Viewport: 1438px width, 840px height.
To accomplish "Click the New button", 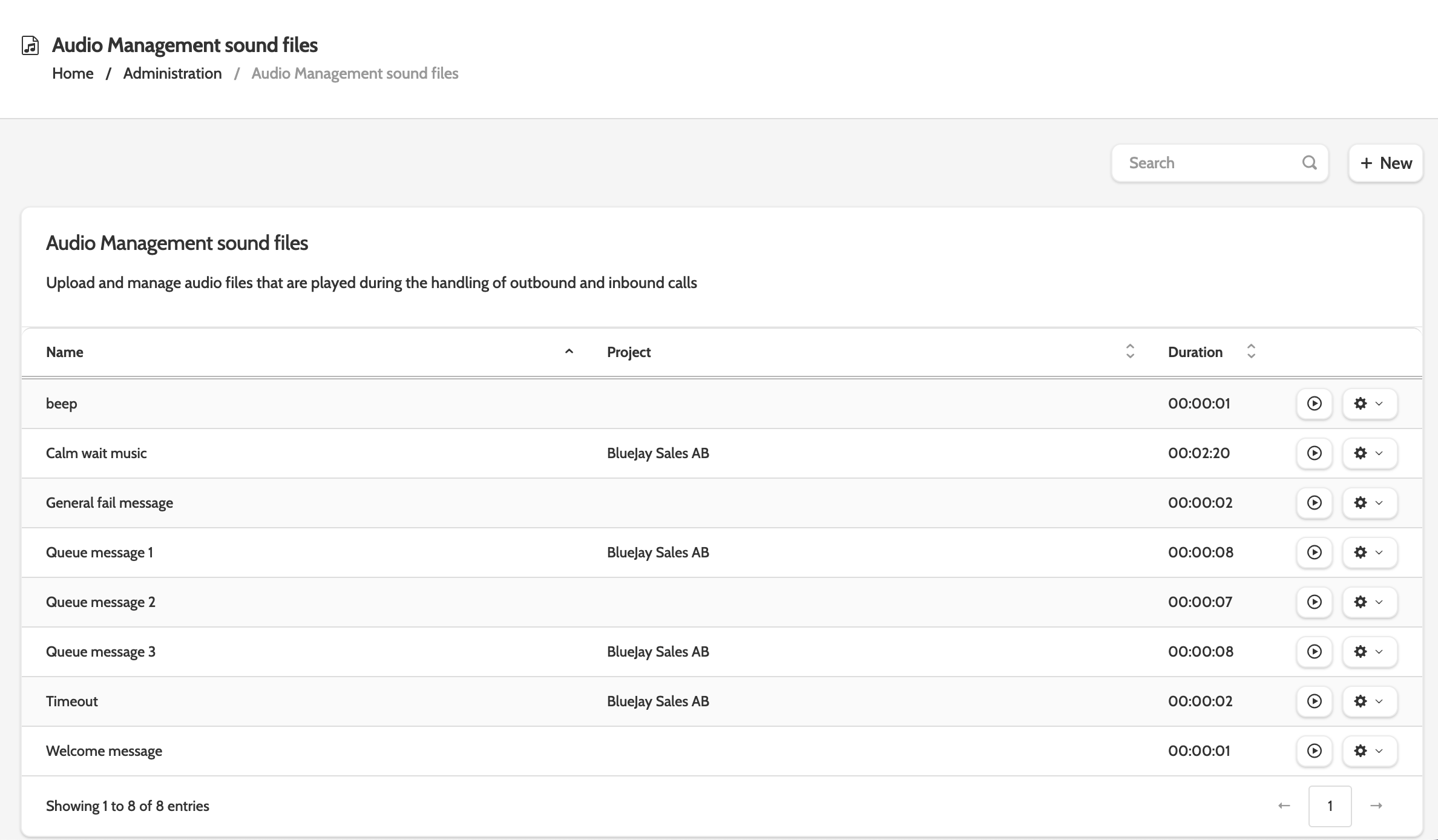I will click(x=1385, y=163).
